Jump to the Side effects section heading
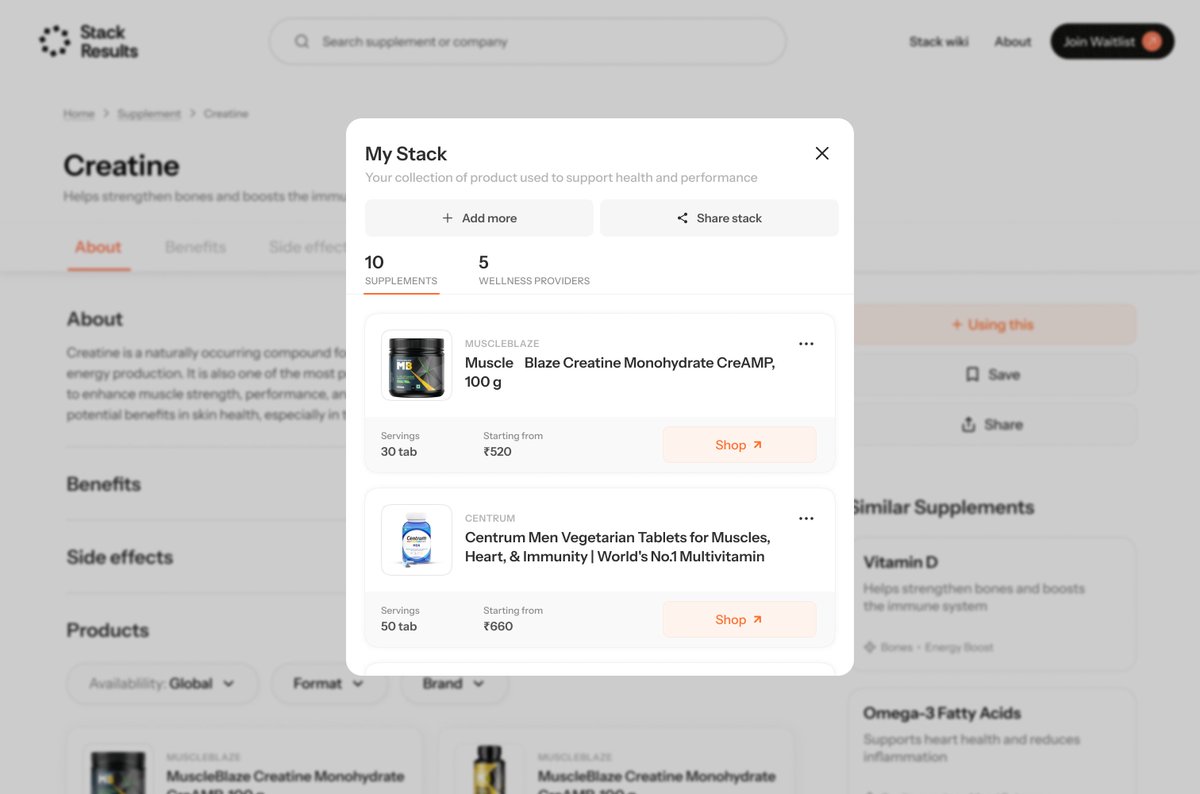Image resolution: width=1200 pixels, height=794 pixels. tap(120, 557)
